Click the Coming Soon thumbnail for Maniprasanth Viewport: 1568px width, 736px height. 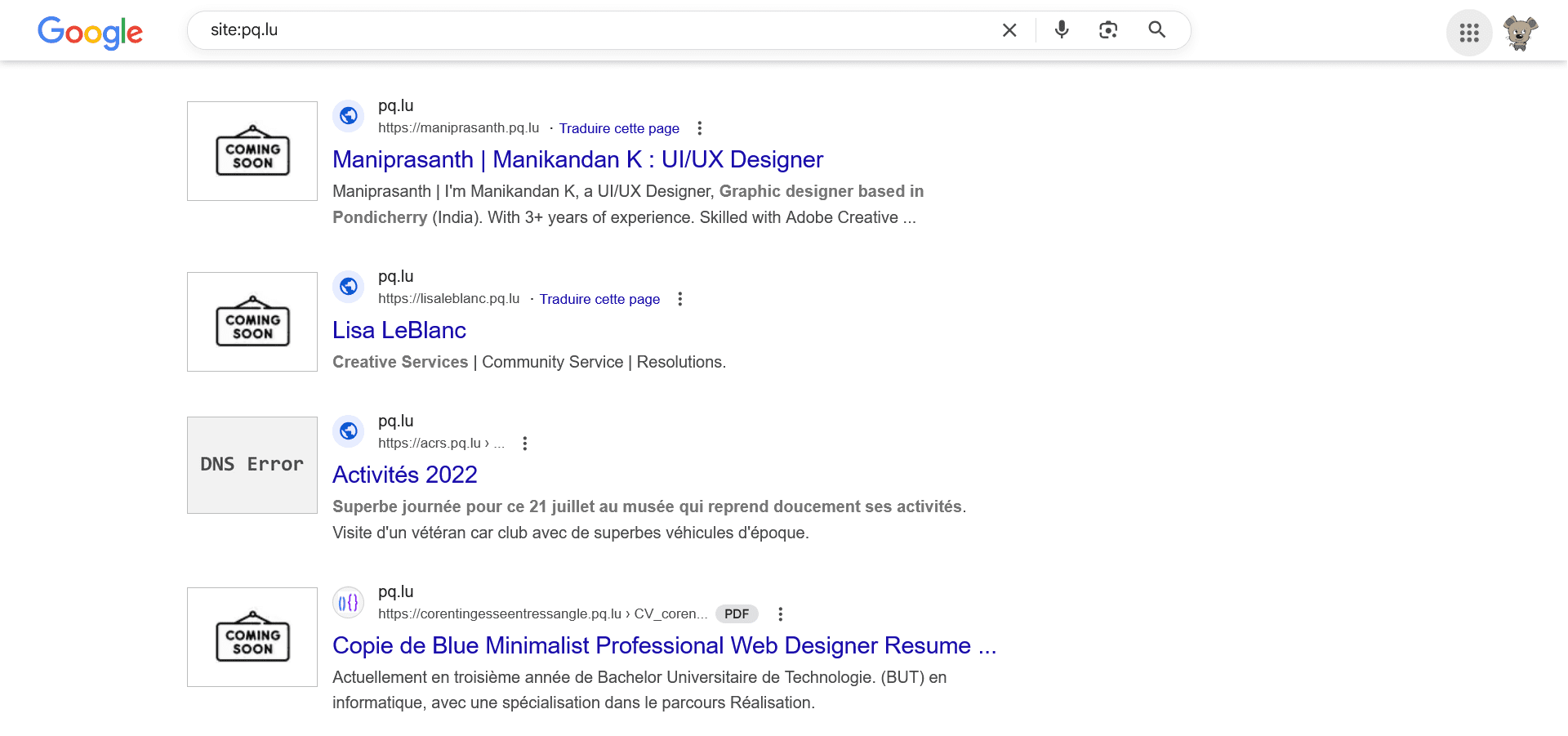click(252, 151)
